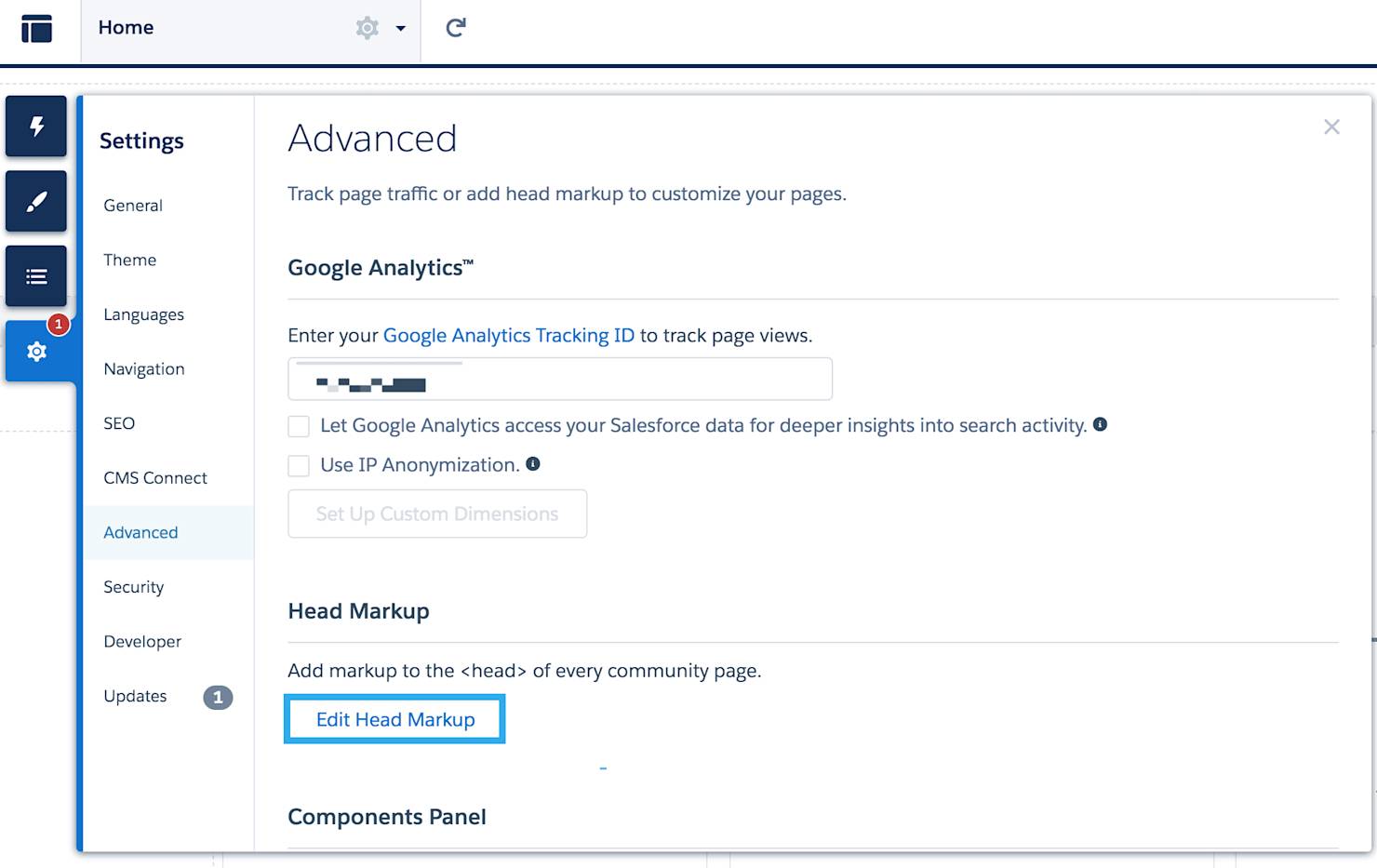Open the Theme paintbrush panel
Viewport: 1377px width, 868px height.
[36, 201]
